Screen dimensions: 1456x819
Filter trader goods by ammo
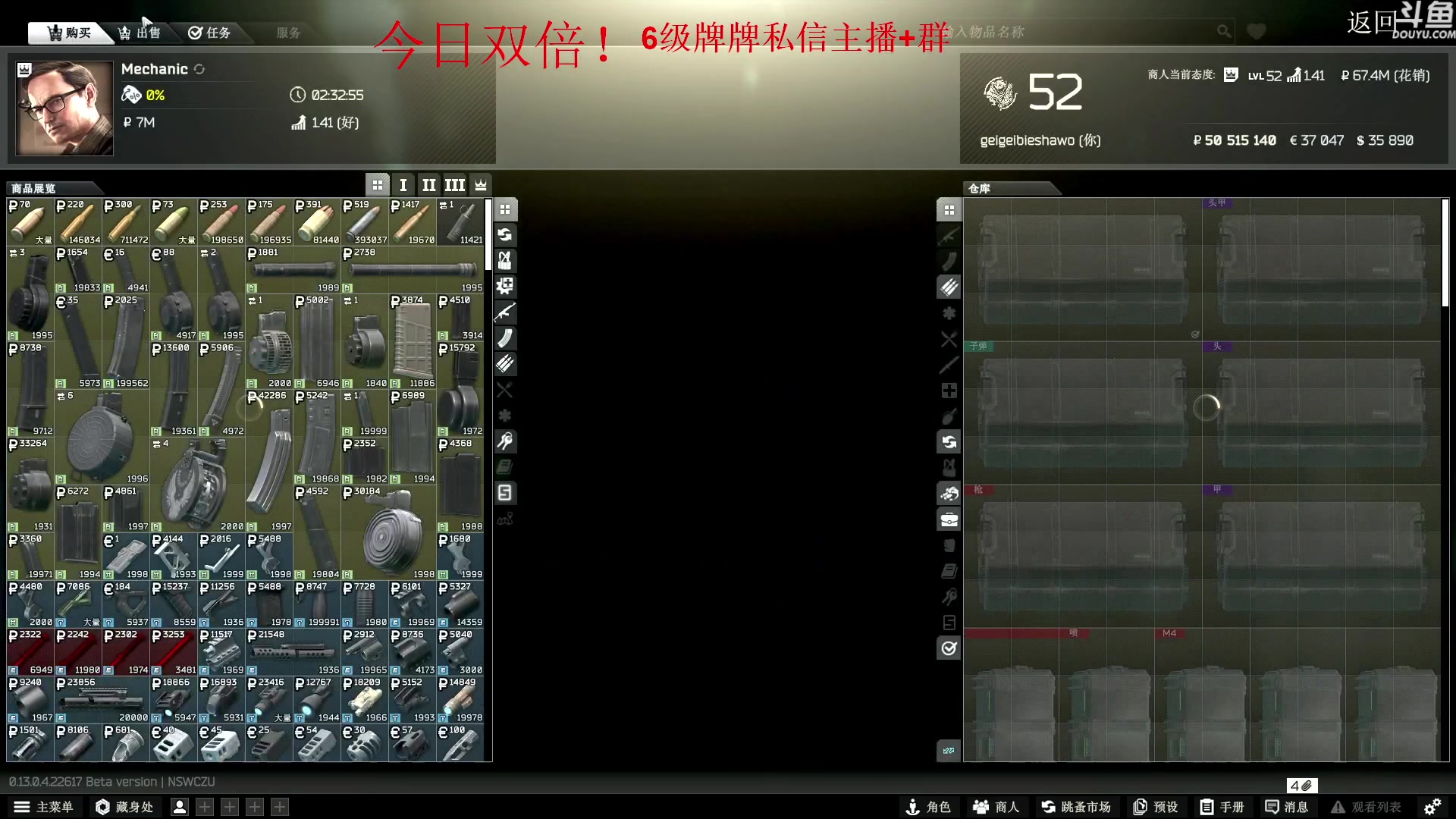pos(505,364)
